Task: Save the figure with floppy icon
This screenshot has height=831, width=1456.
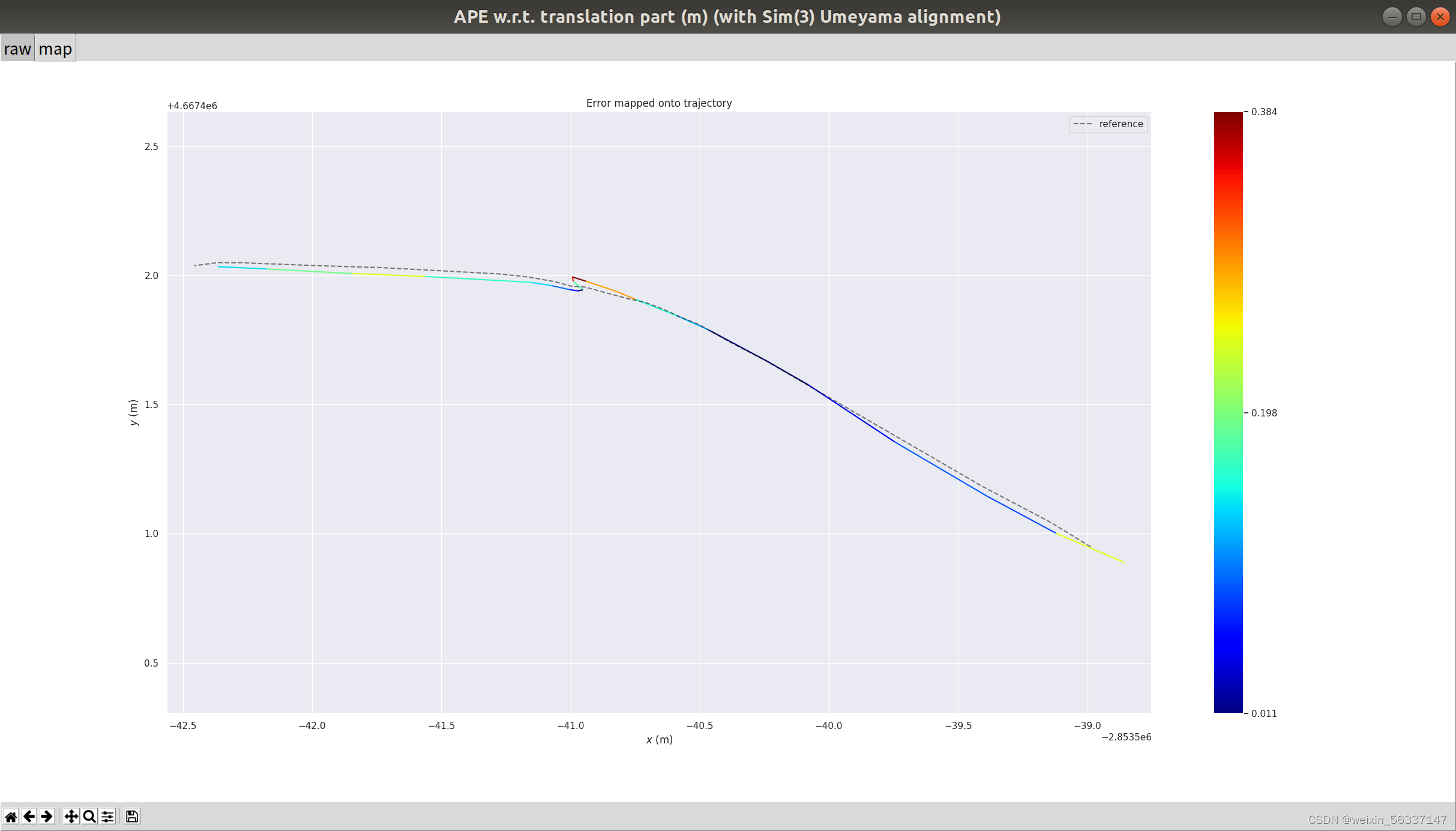Action: pos(132,817)
